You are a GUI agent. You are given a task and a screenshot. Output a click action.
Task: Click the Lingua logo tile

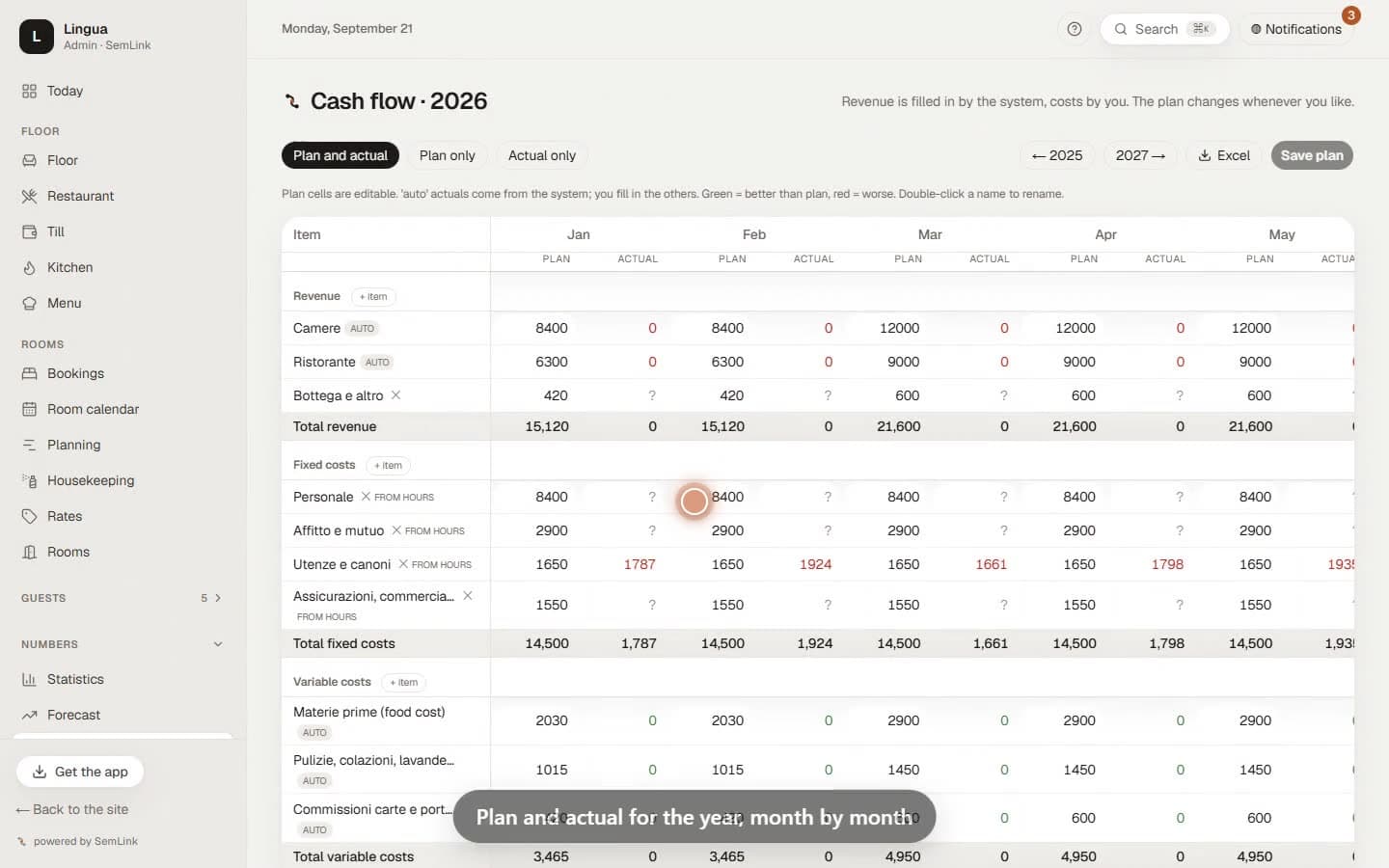[37, 37]
